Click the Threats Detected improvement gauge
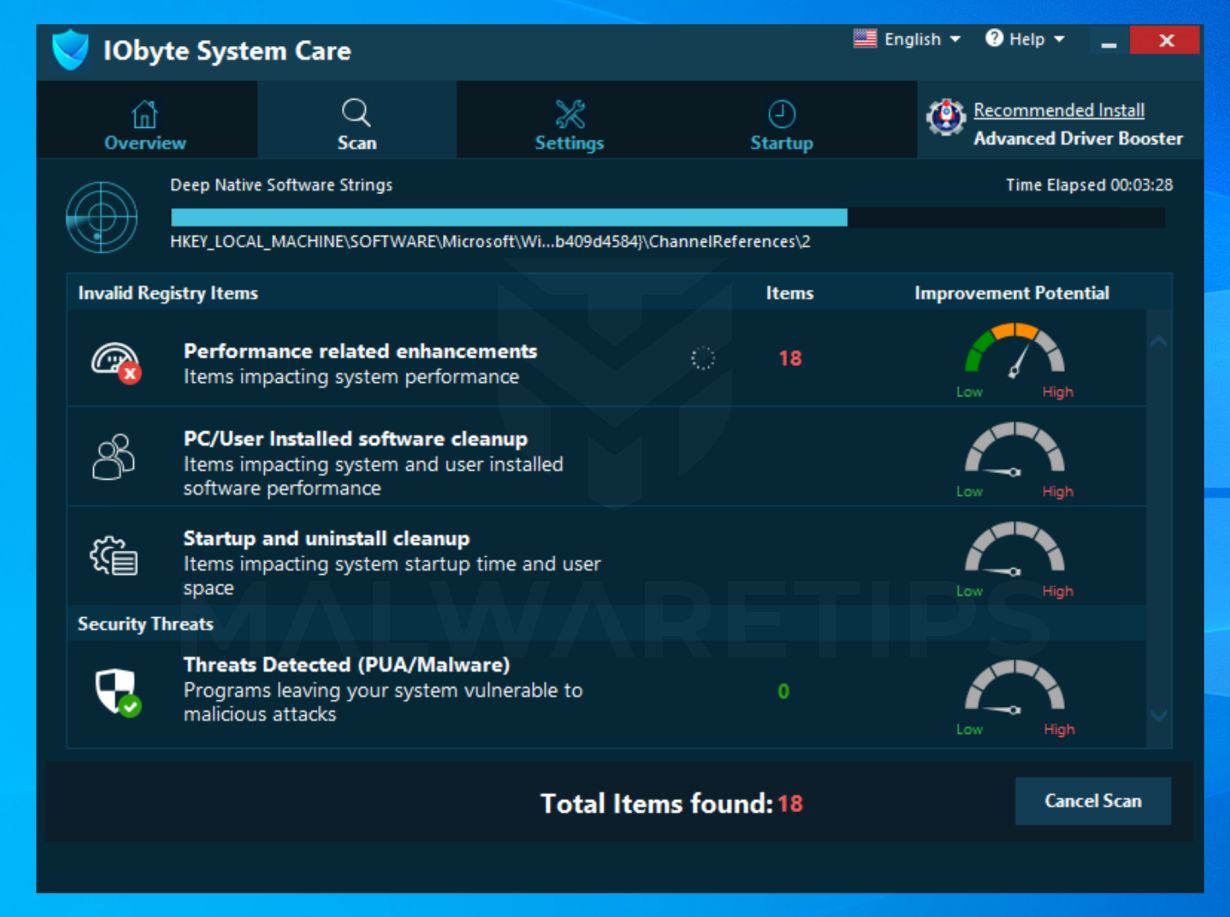Screen dimensions: 1230x917 [x=1014, y=697]
